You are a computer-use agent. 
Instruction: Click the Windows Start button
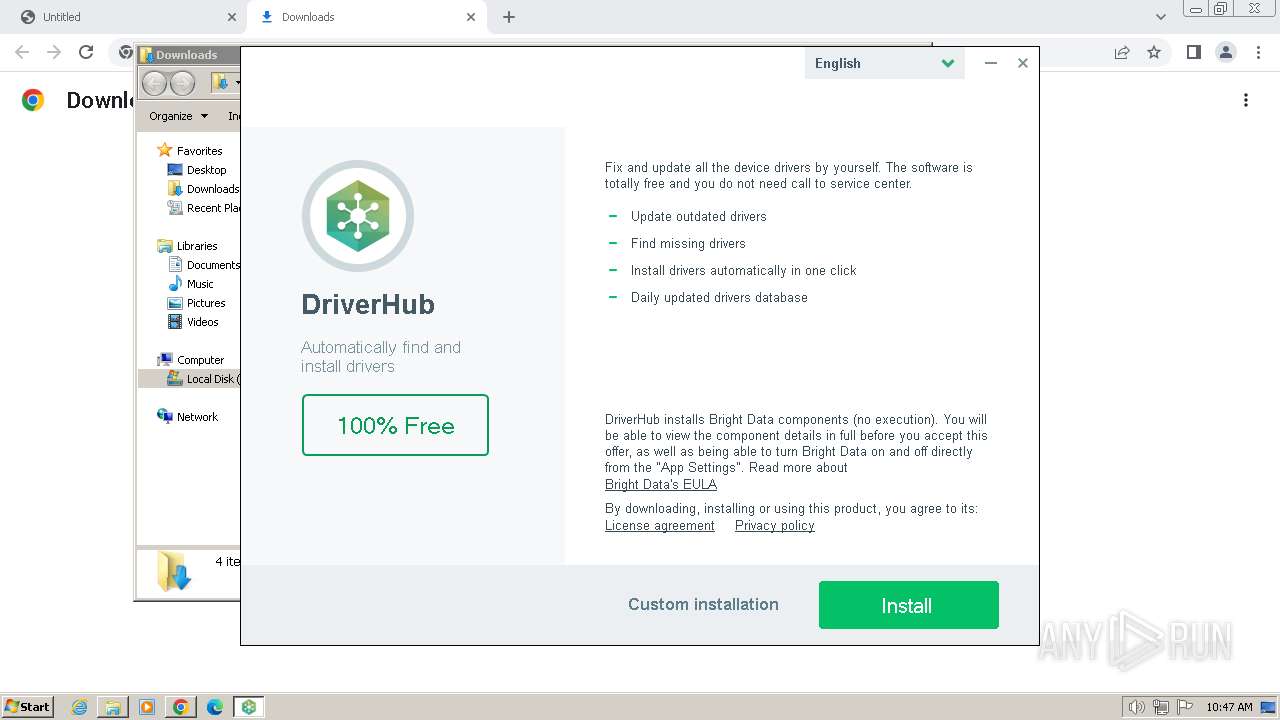pyautogui.click(x=27, y=706)
